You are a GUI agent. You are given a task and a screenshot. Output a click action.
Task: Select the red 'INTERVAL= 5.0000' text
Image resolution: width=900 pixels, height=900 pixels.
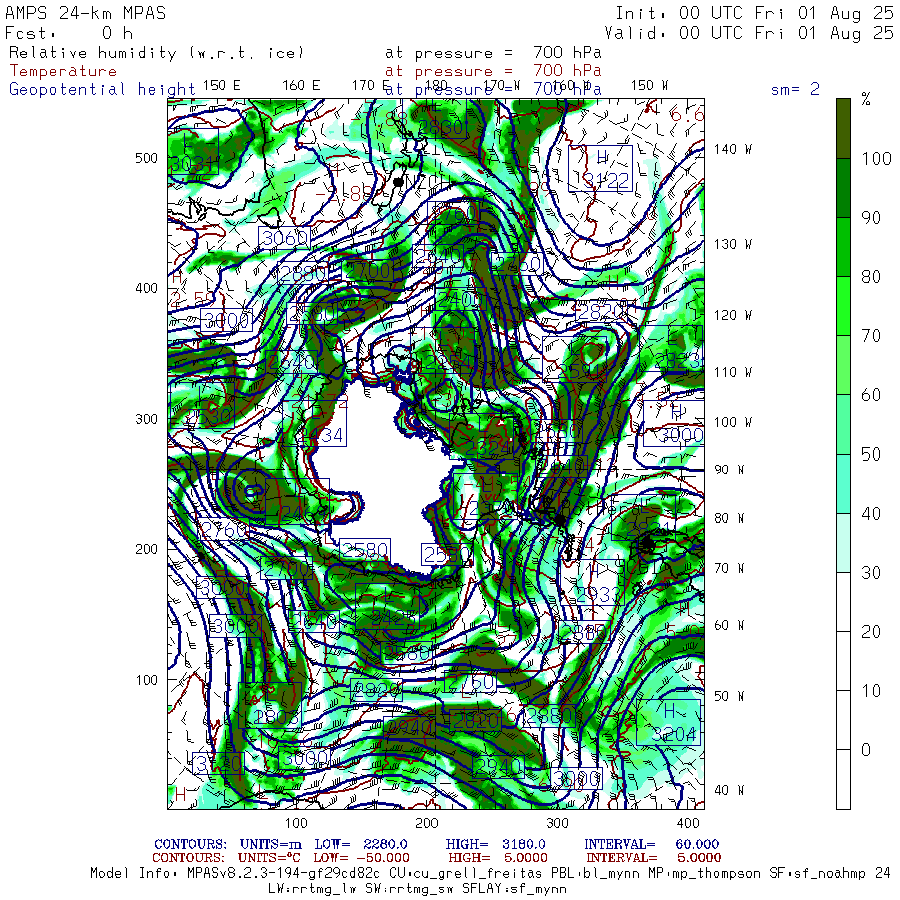(654, 858)
